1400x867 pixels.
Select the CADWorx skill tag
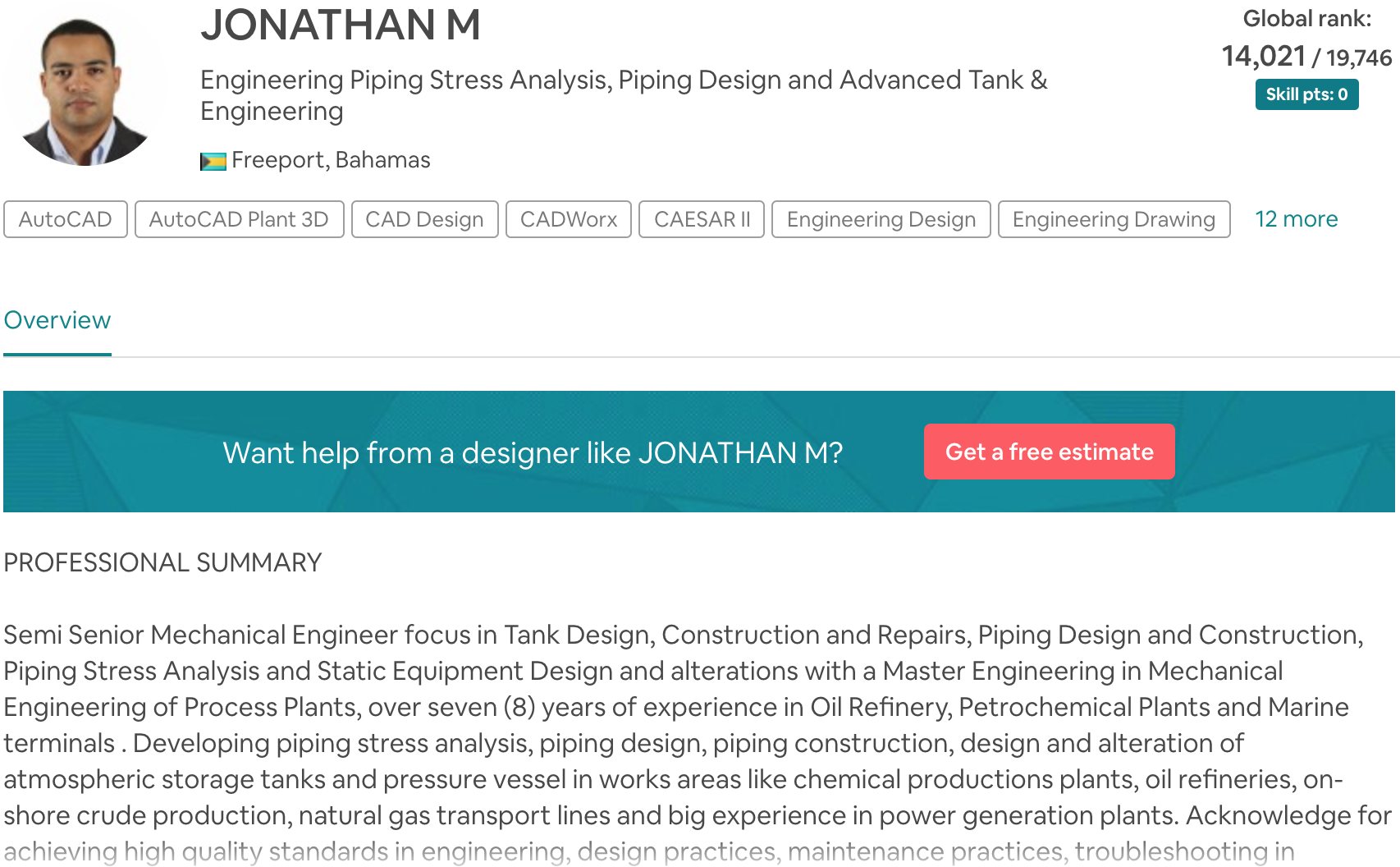(x=569, y=219)
